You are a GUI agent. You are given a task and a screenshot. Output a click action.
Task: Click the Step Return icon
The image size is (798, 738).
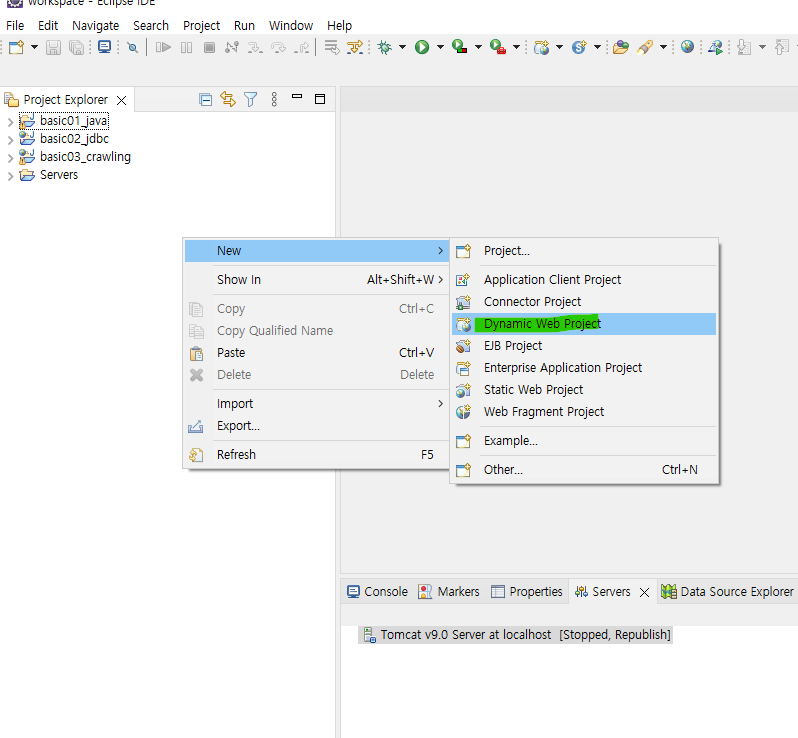[301, 47]
